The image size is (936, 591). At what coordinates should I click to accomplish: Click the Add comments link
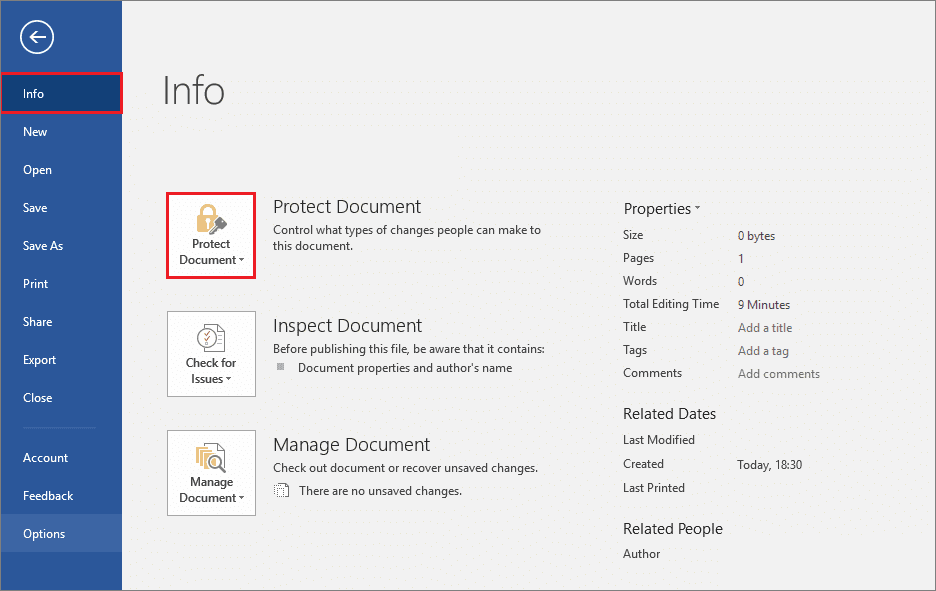pyautogui.click(x=778, y=373)
